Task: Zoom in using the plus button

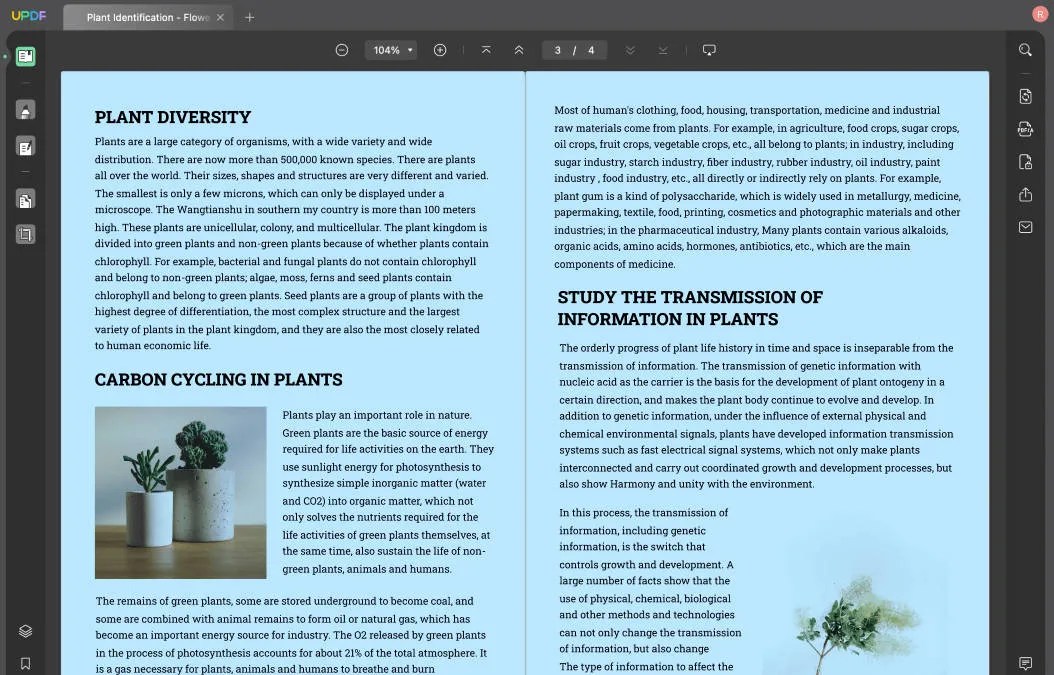Action: (x=440, y=49)
